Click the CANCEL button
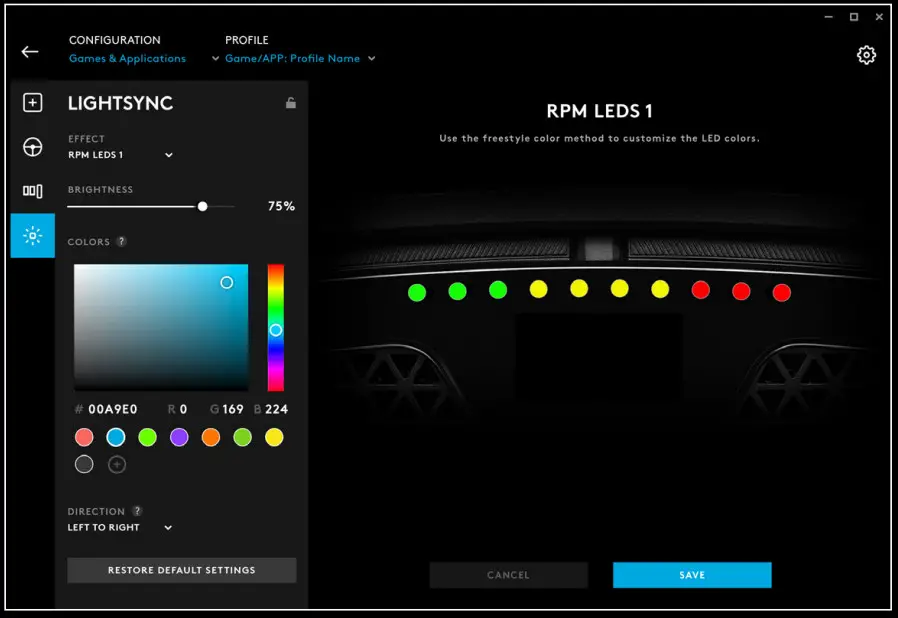 (x=508, y=574)
